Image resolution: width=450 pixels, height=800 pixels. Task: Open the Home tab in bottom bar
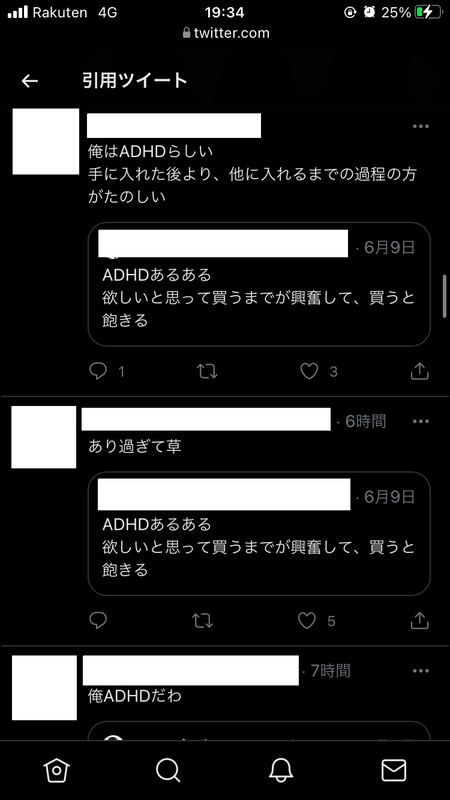pos(56,769)
